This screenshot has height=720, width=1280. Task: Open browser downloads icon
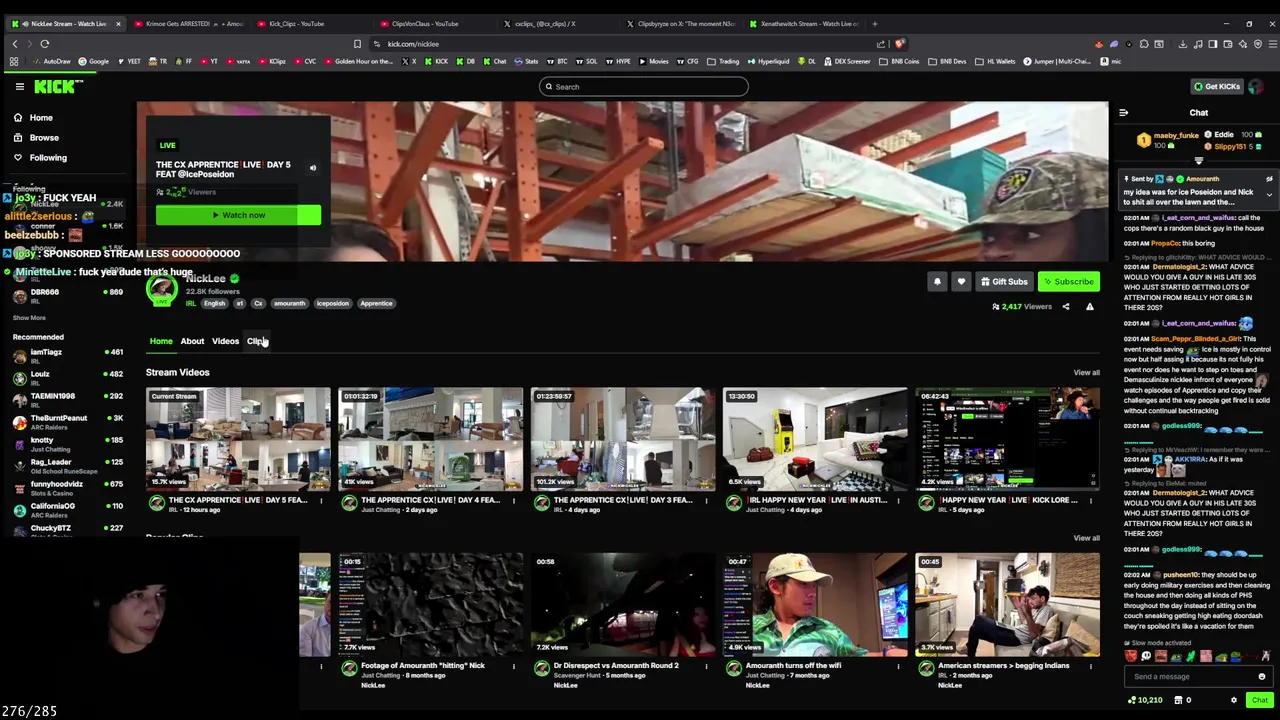click(x=1182, y=44)
